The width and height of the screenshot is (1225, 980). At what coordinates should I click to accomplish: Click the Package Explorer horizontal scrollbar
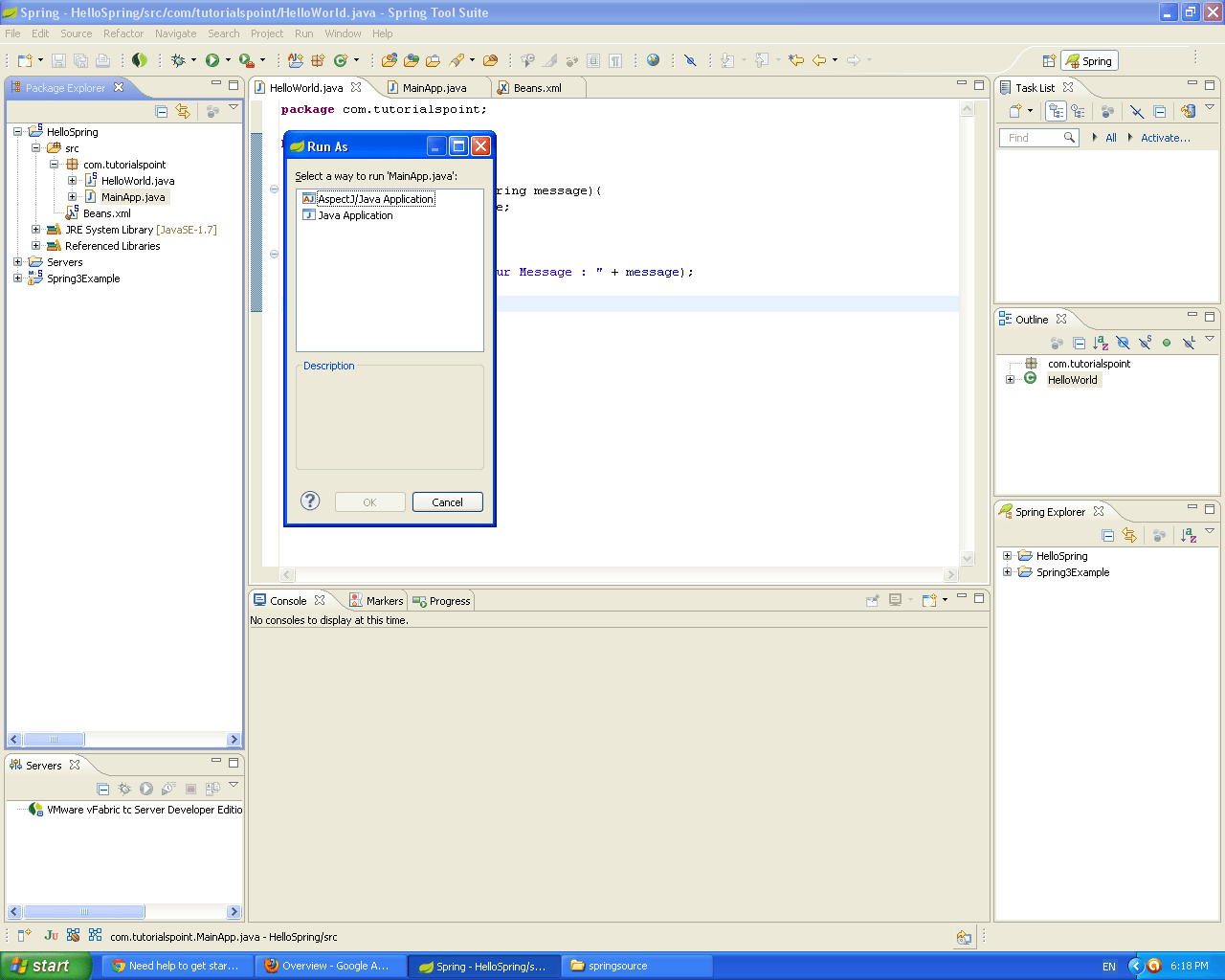click(123, 740)
